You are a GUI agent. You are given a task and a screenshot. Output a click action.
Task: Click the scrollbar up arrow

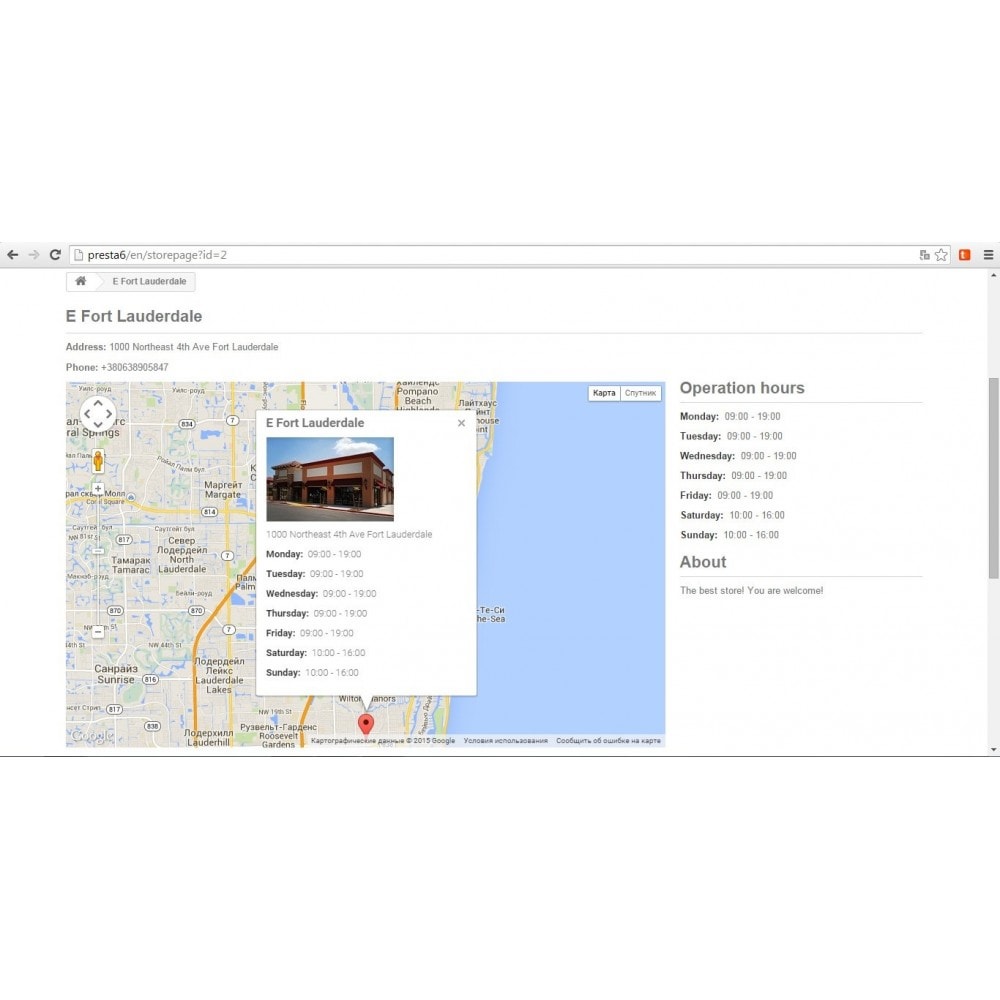[x=993, y=276]
